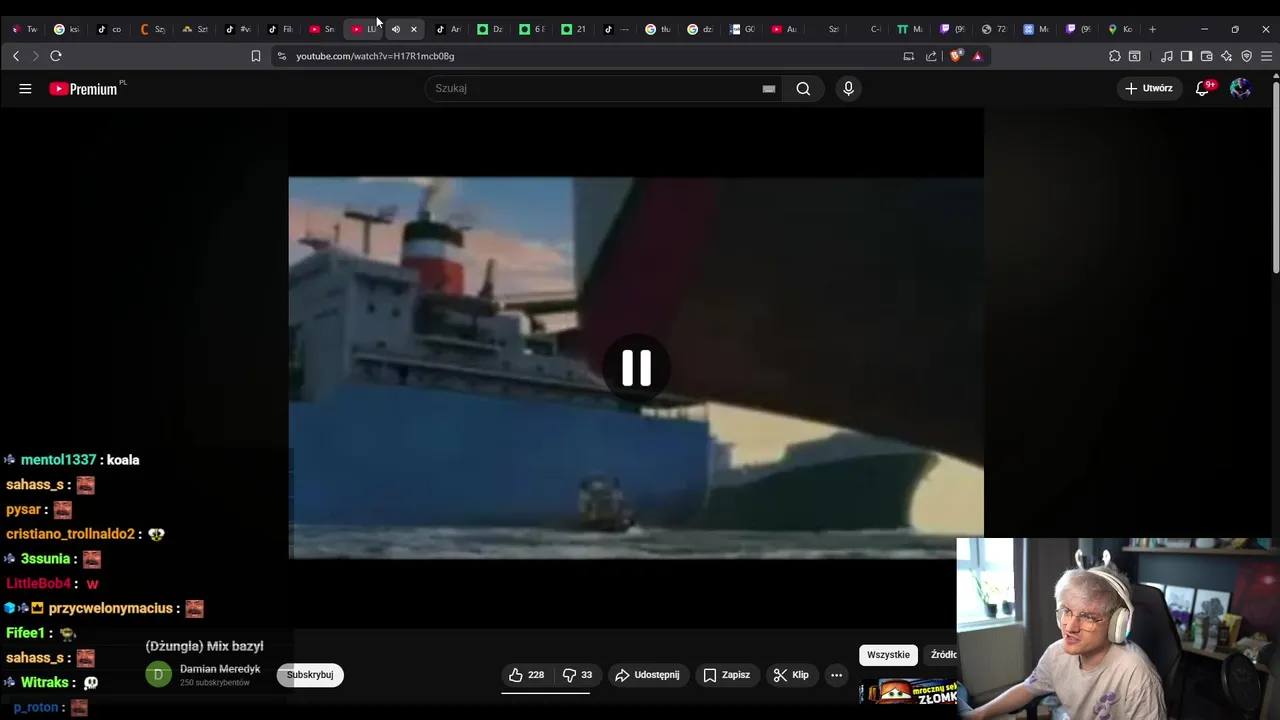Mute the playing YouTube tab

395,29
